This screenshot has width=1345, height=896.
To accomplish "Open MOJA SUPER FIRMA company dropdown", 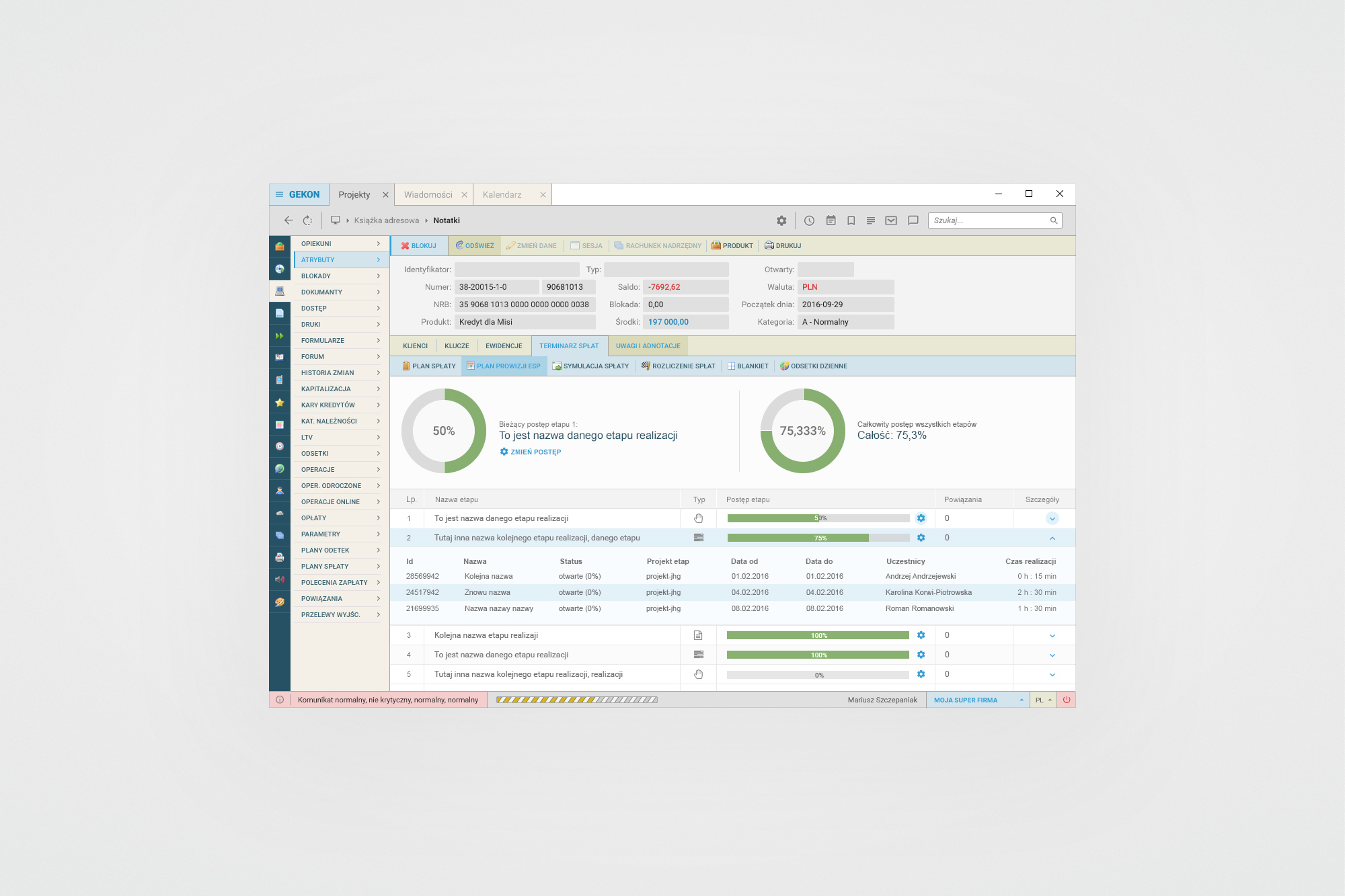I will 977,700.
